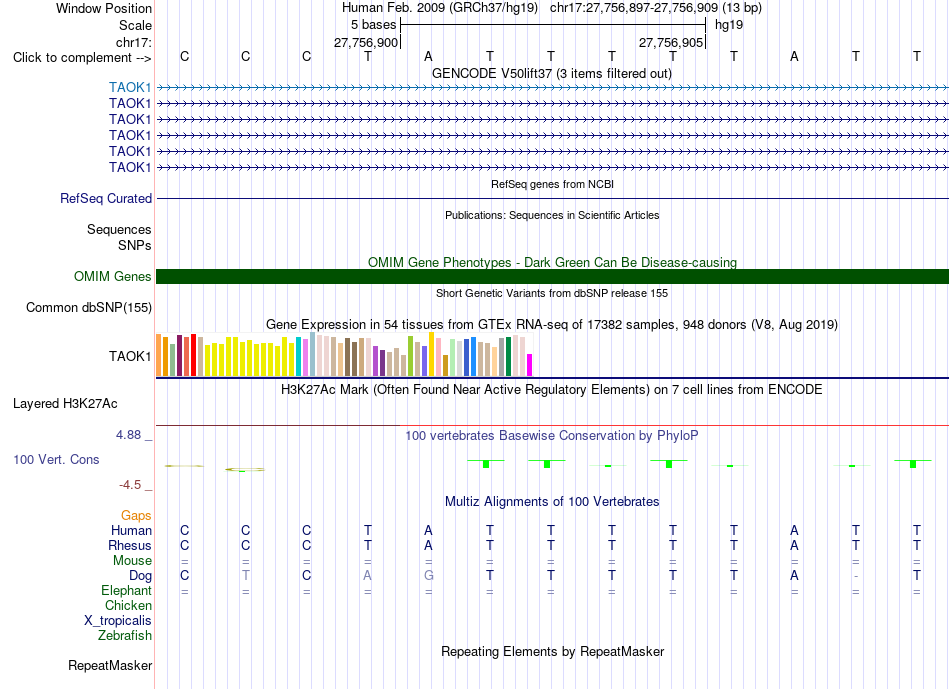
Task: Click 'Multiz Alignments of 100 Vertebrates' title
Action: (x=552, y=502)
